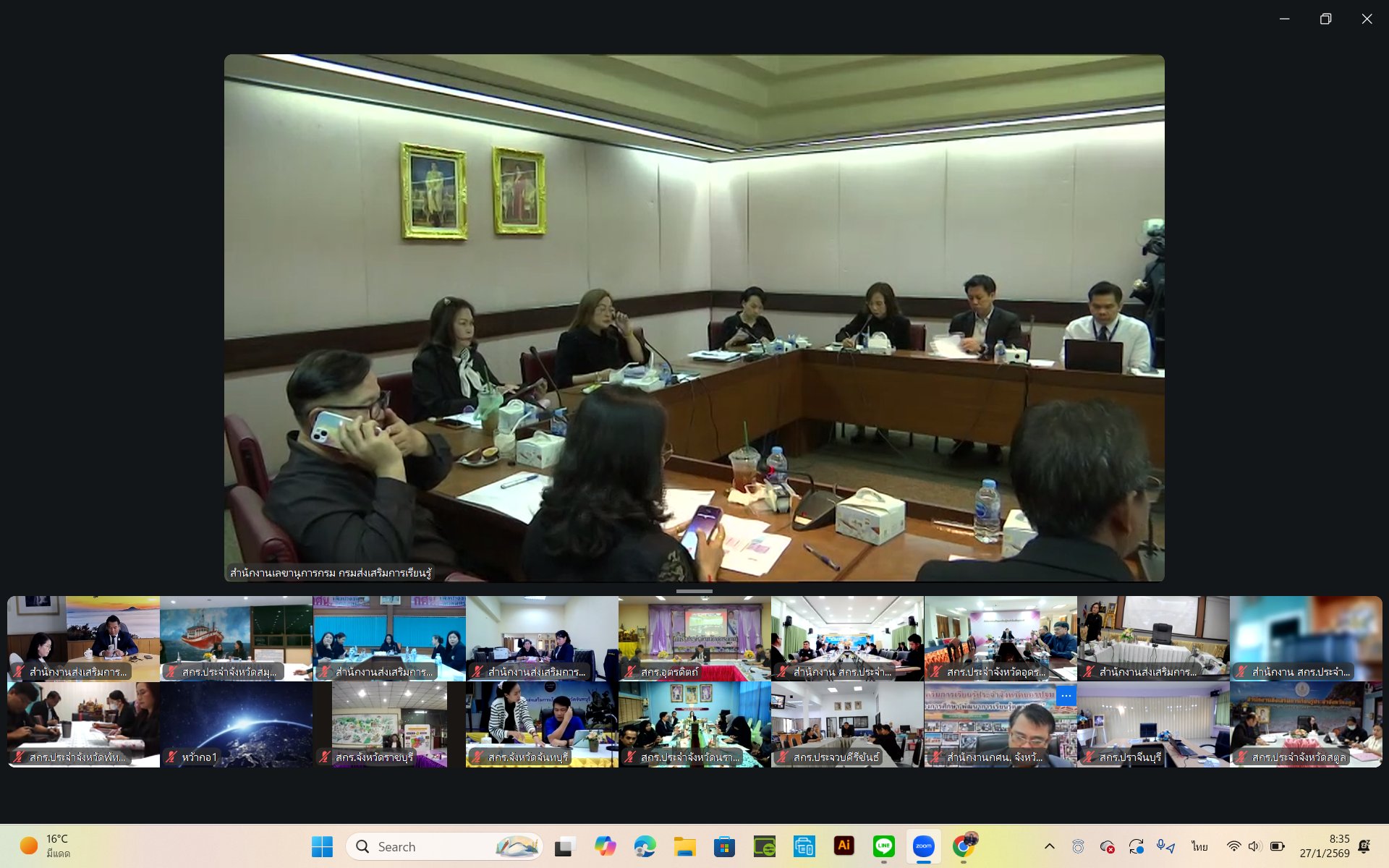This screenshot has width=1389, height=868.
Task: Select the สกร.อุตรดิตถ์ participant thumbnail
Action: pos(694,638)
